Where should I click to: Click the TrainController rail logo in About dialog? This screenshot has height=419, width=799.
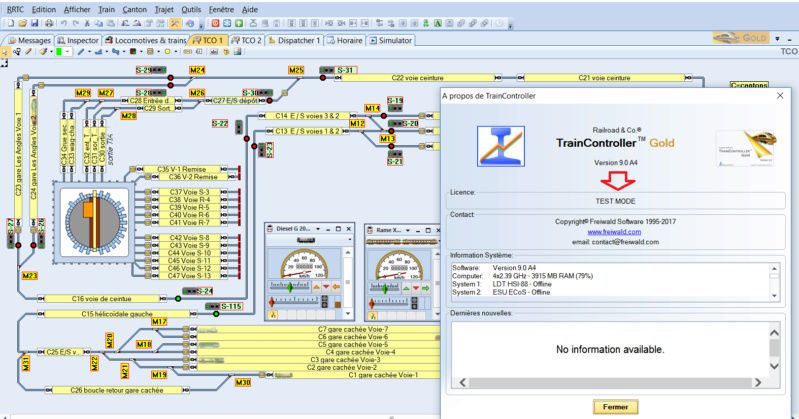[501, 146]
